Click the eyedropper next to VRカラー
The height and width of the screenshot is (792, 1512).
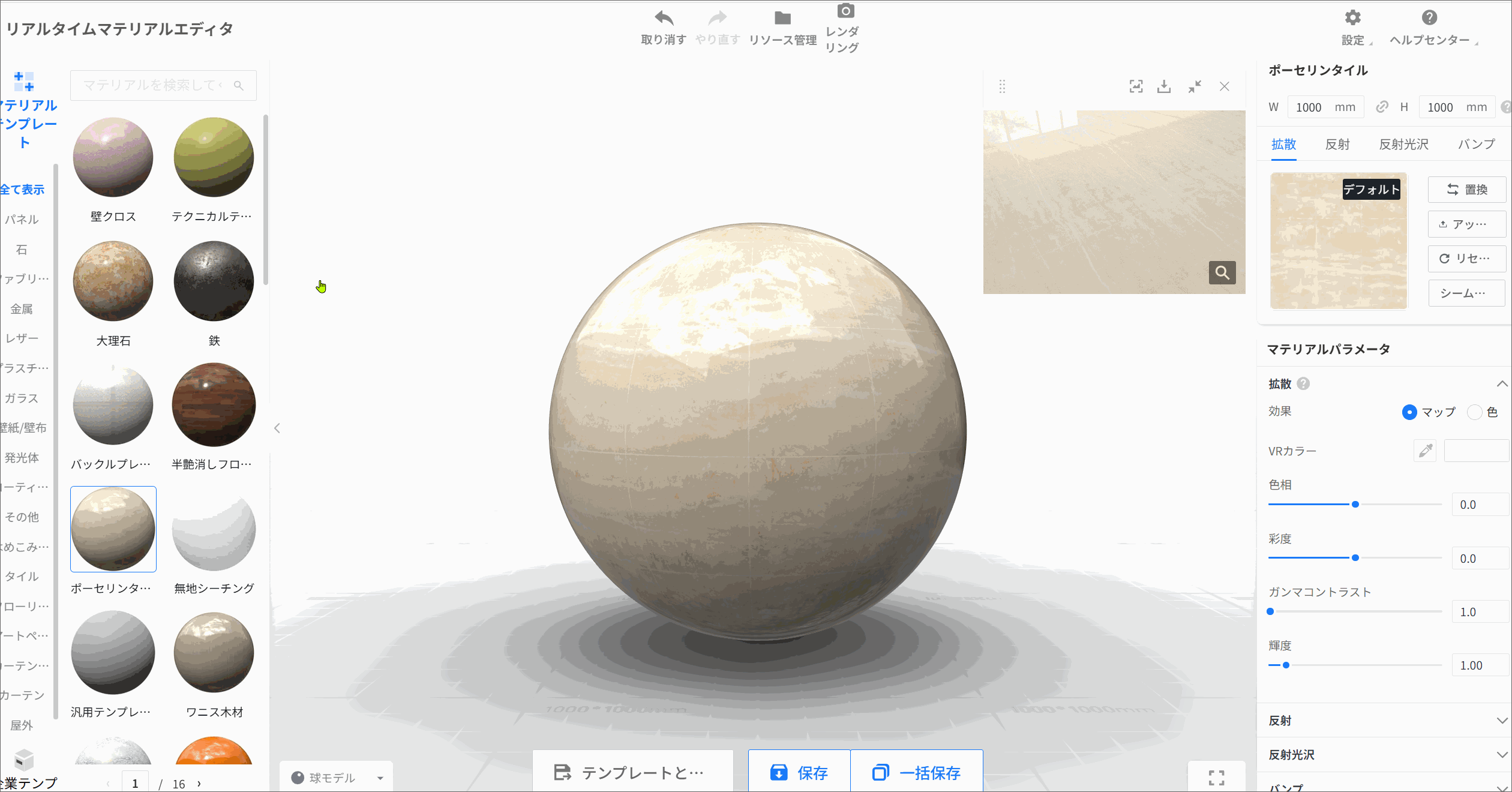(x=1426, y=451)
